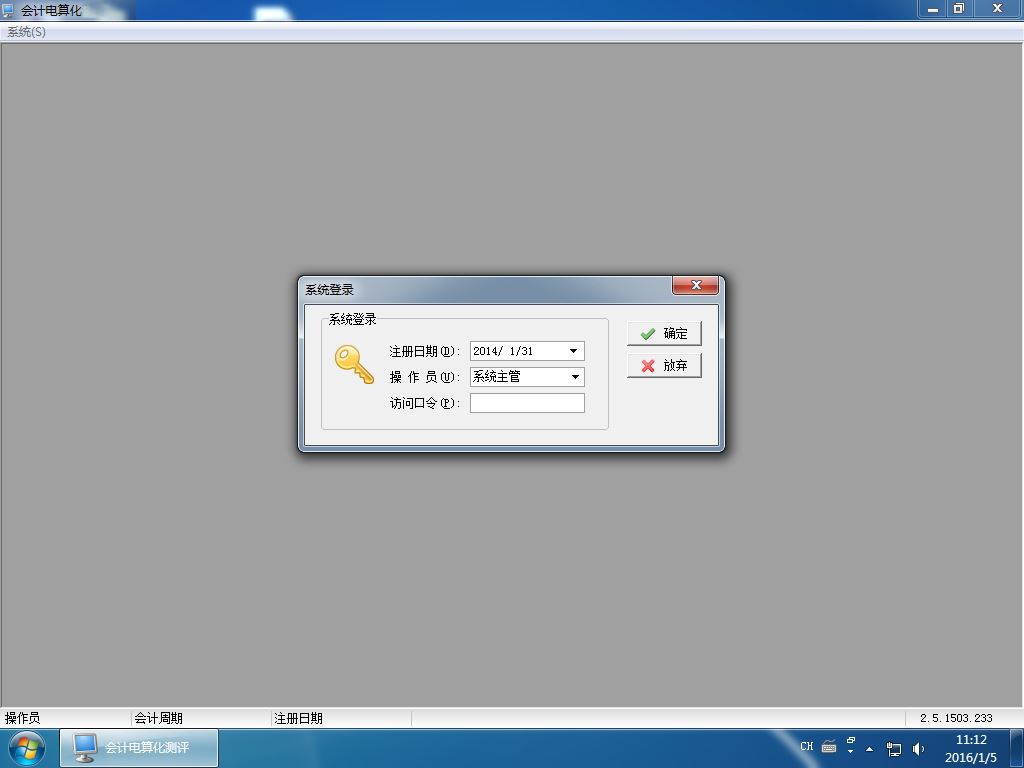1024x768 pixels.
Task: Open the volume speaker tray icon
Action: (x=918, y=748)
